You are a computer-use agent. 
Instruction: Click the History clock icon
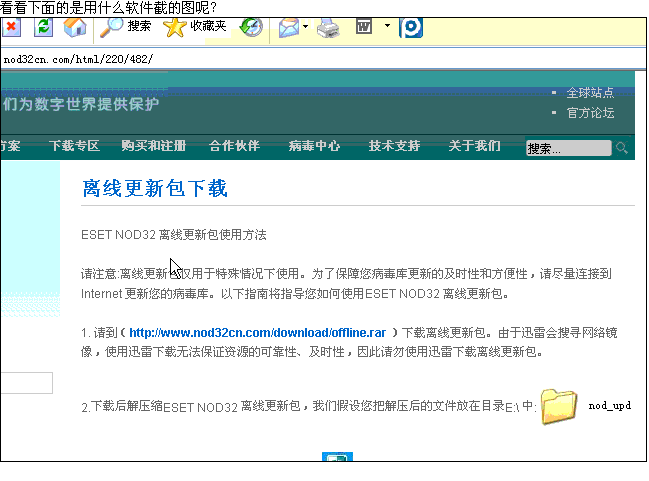251,27
